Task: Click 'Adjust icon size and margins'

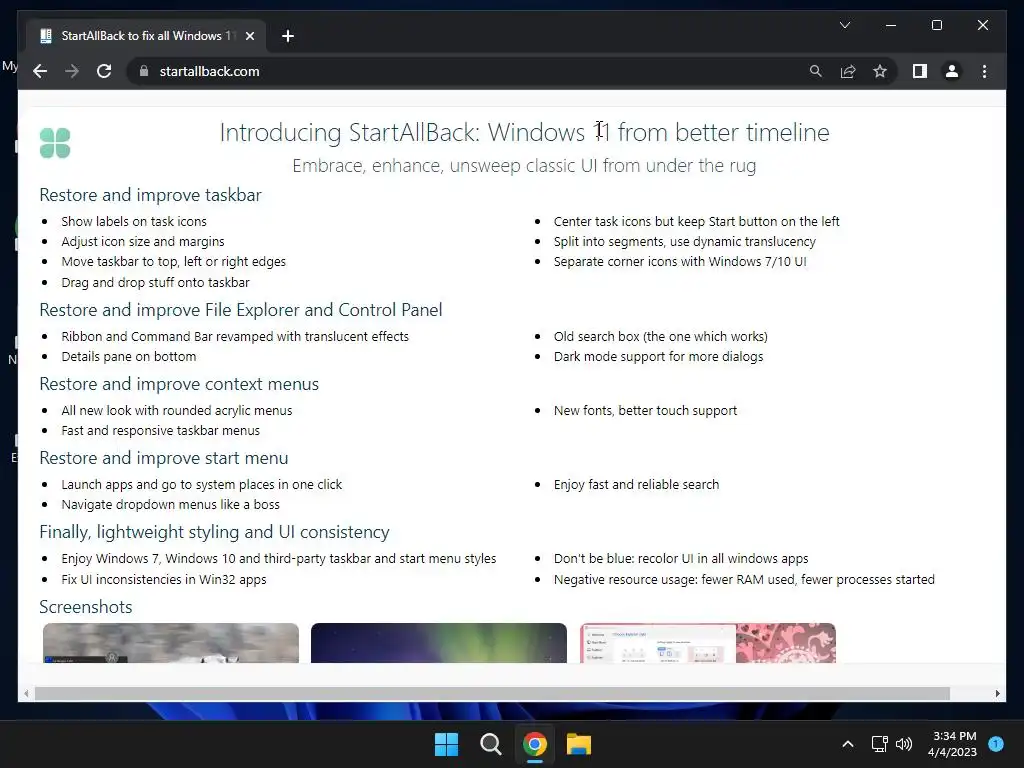Action: coord(143,242)
